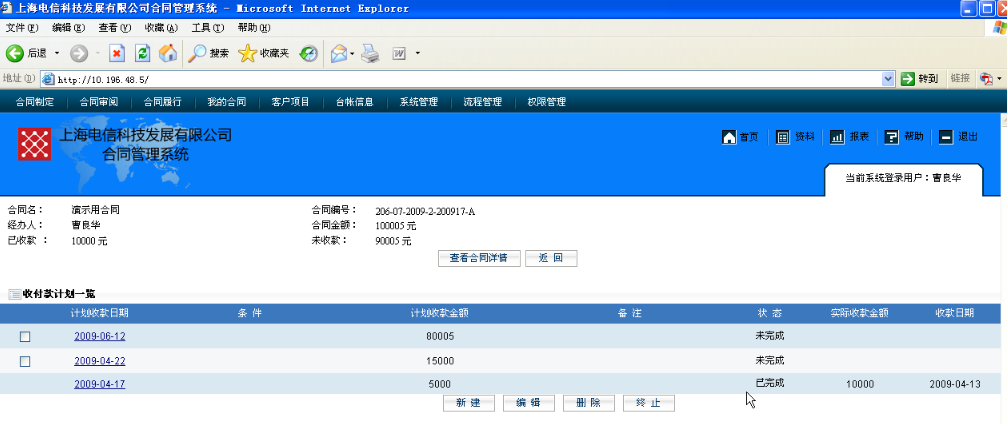Select the 台帐信息 navigation tab
The height and width of the screenshot is (424, 1007).
pos(355,102)
